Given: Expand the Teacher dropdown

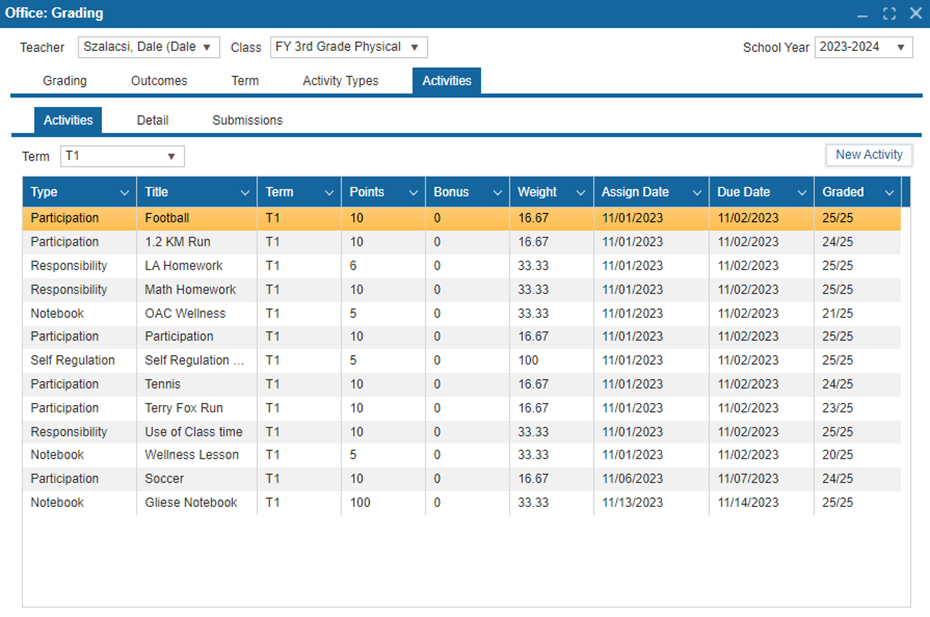Looking at the screenshot, I should tap(206, 47).
